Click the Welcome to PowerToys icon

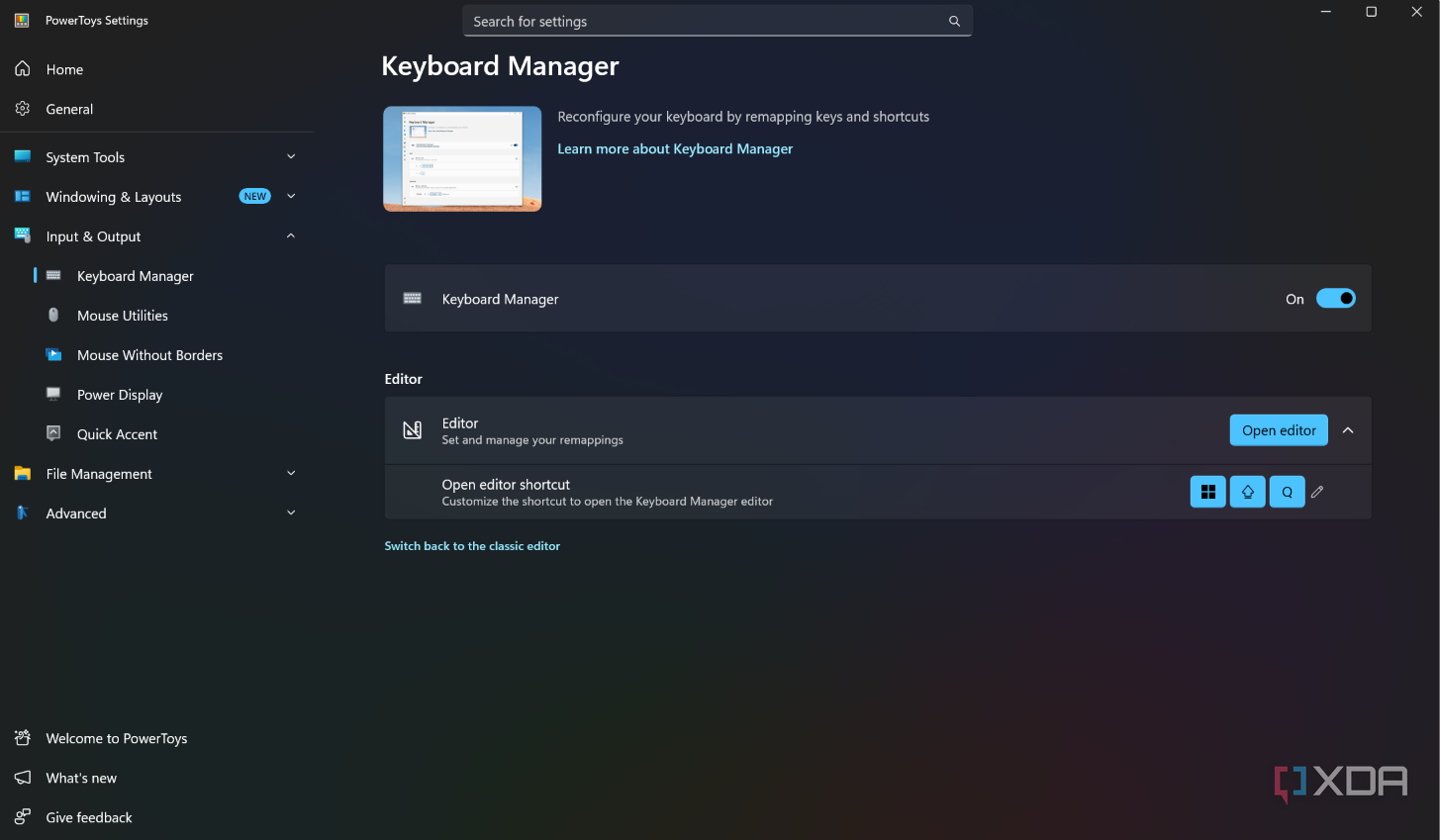[x=23, y=738]
